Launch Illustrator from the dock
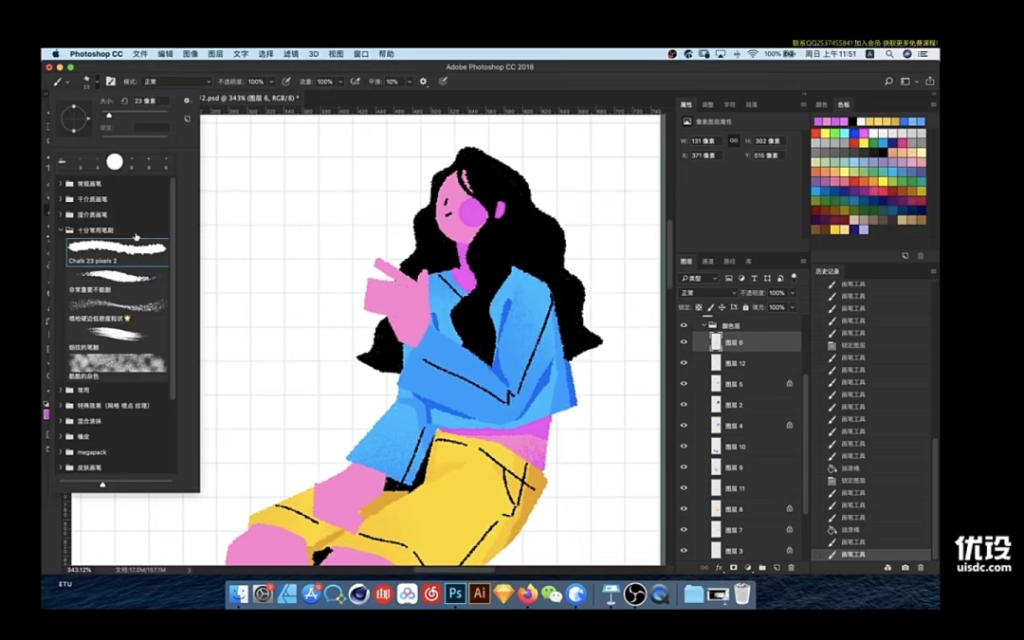 coord(479,594)
